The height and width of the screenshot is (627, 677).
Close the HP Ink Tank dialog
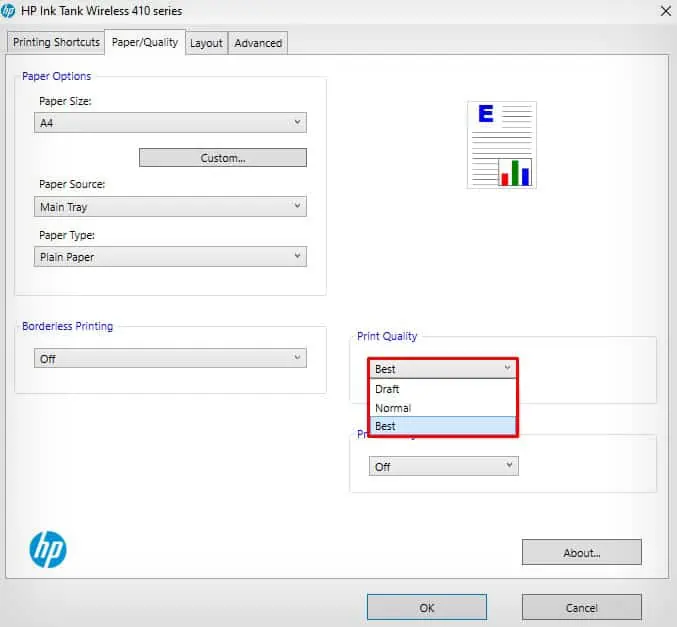665,11
